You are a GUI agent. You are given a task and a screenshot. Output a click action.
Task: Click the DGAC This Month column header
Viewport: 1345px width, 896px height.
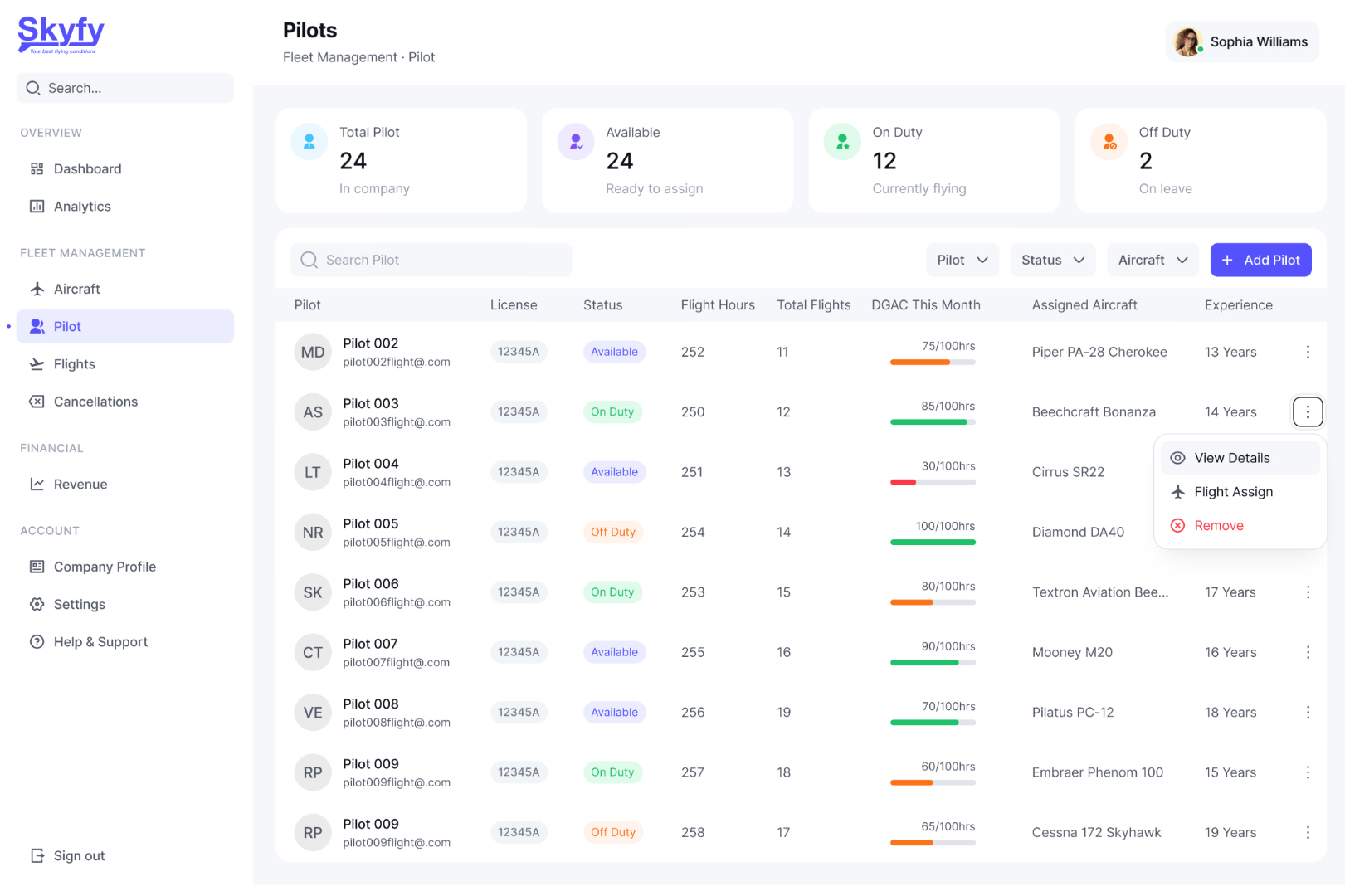[926, 305]
